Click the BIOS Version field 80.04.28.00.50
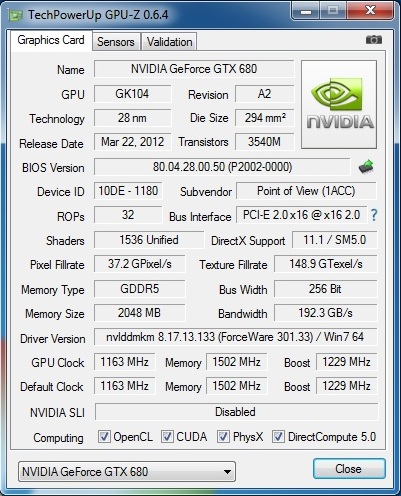This screenshot has width=401, height=496. point(222,167)
